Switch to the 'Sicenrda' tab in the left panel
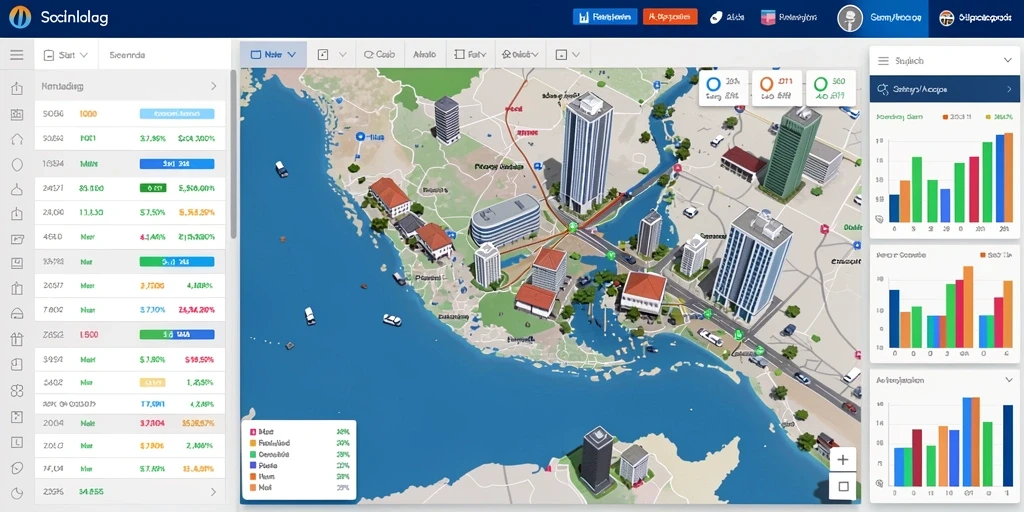 tap(127, 56)
